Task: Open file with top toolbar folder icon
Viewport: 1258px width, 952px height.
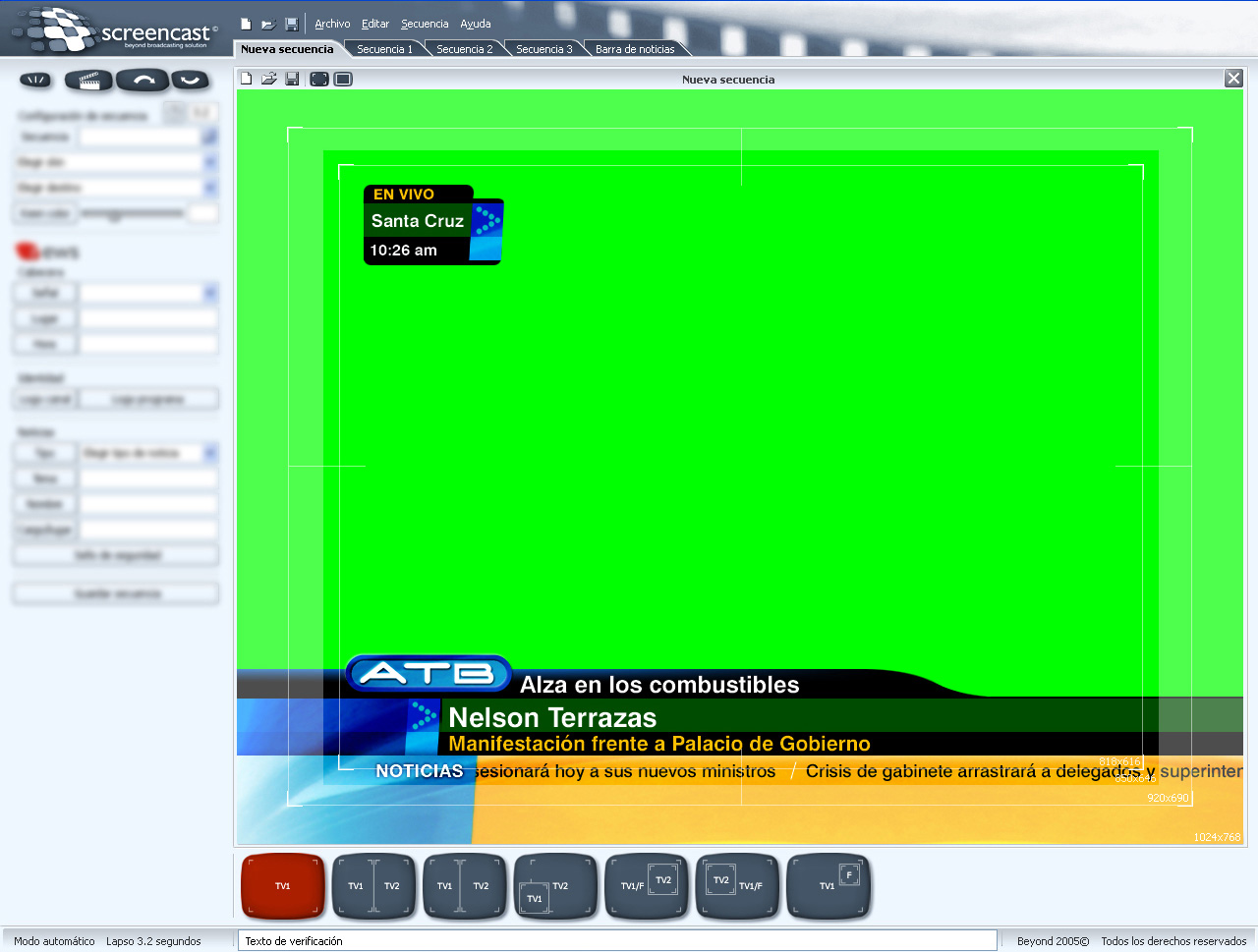Action: (267, 24)
